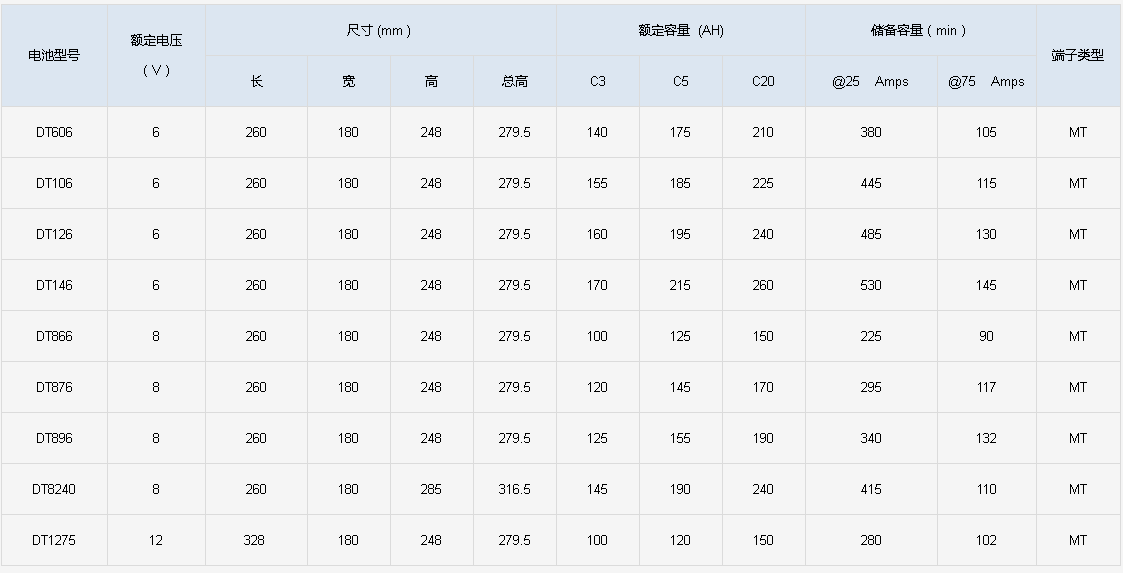
Task: Click battery model DT106
Action: point(54,183)
